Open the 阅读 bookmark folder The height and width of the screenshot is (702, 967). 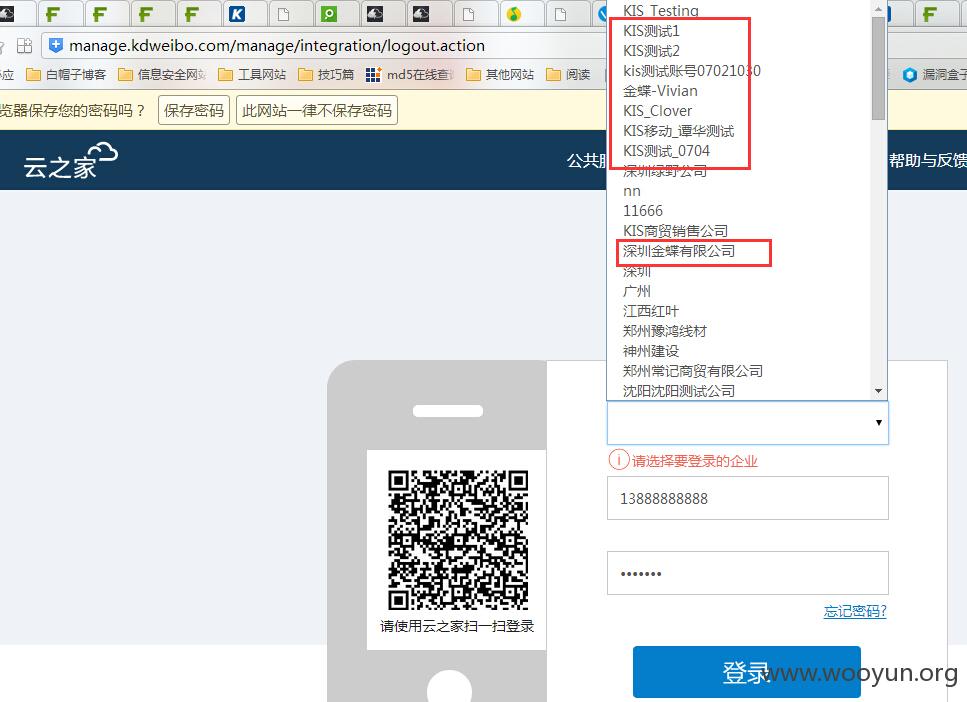pos(568,75)
